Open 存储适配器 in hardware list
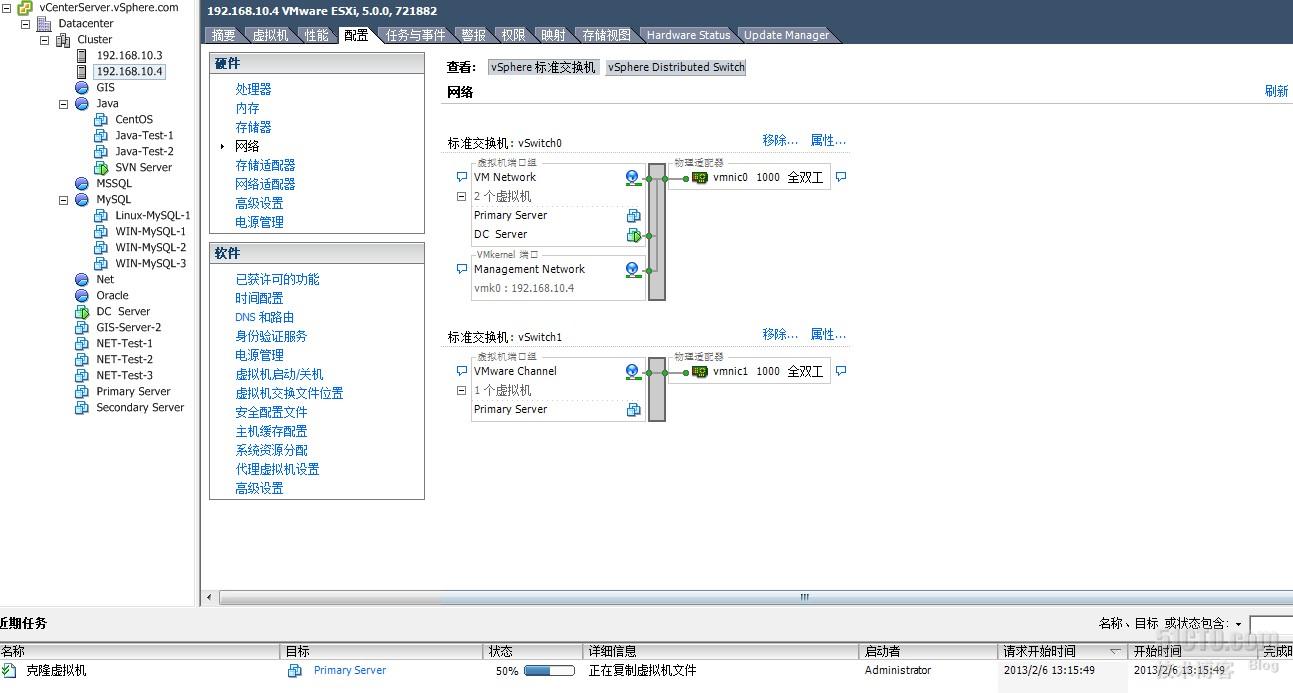 [x=265, y=165]
